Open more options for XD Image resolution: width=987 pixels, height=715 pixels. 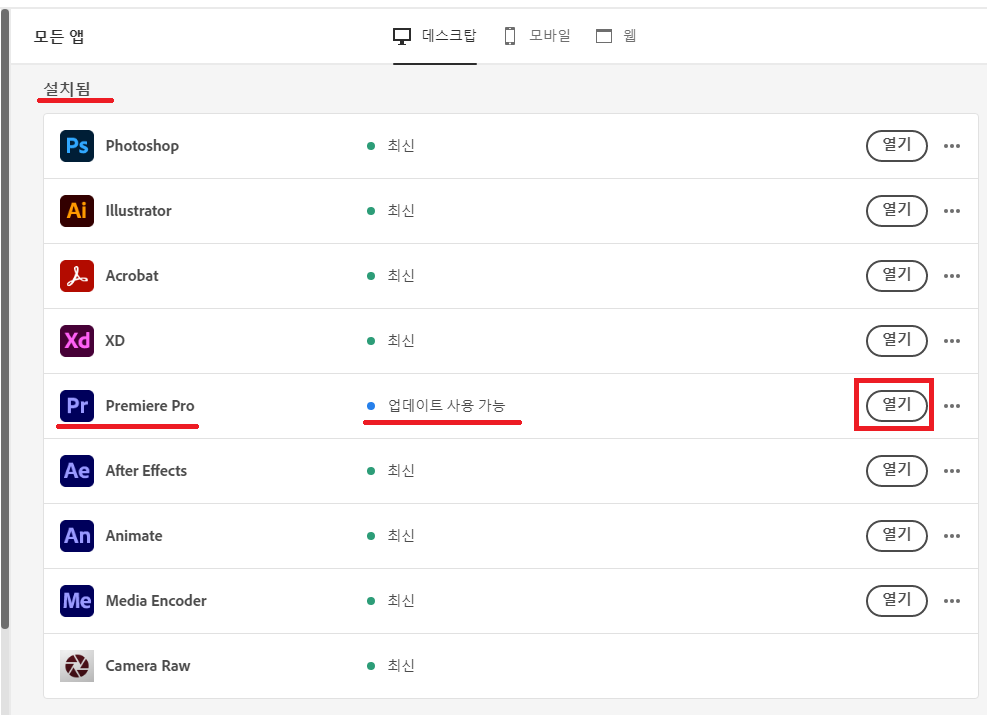[x=952, y=341]
